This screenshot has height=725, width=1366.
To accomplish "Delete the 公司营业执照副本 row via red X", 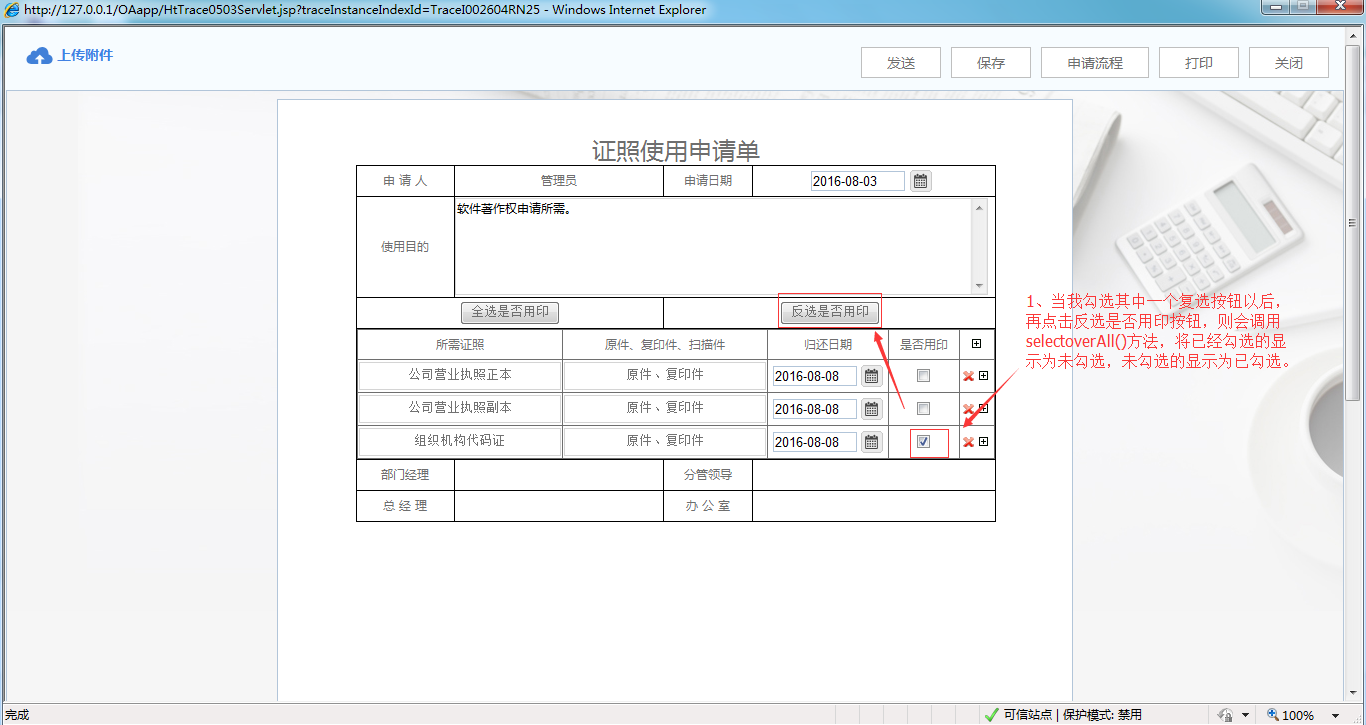I will tap(967, 408).
